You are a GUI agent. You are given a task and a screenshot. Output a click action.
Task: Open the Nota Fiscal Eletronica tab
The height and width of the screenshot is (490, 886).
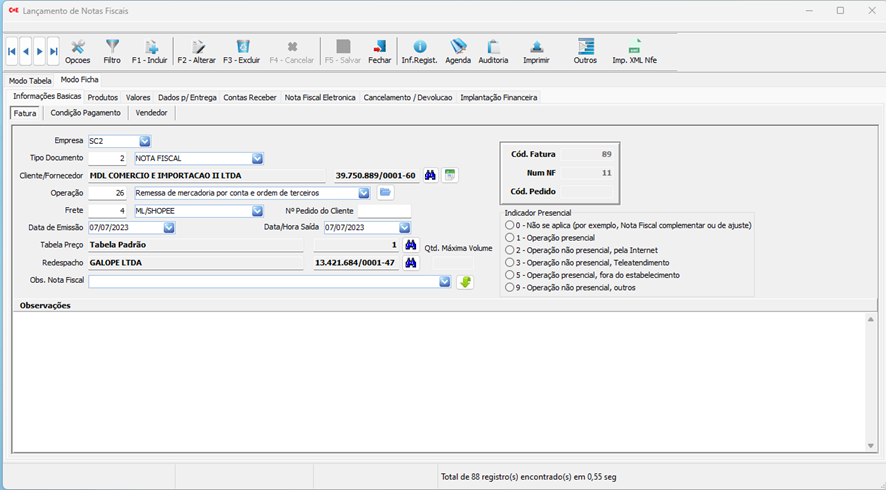[x=320, y=98]
